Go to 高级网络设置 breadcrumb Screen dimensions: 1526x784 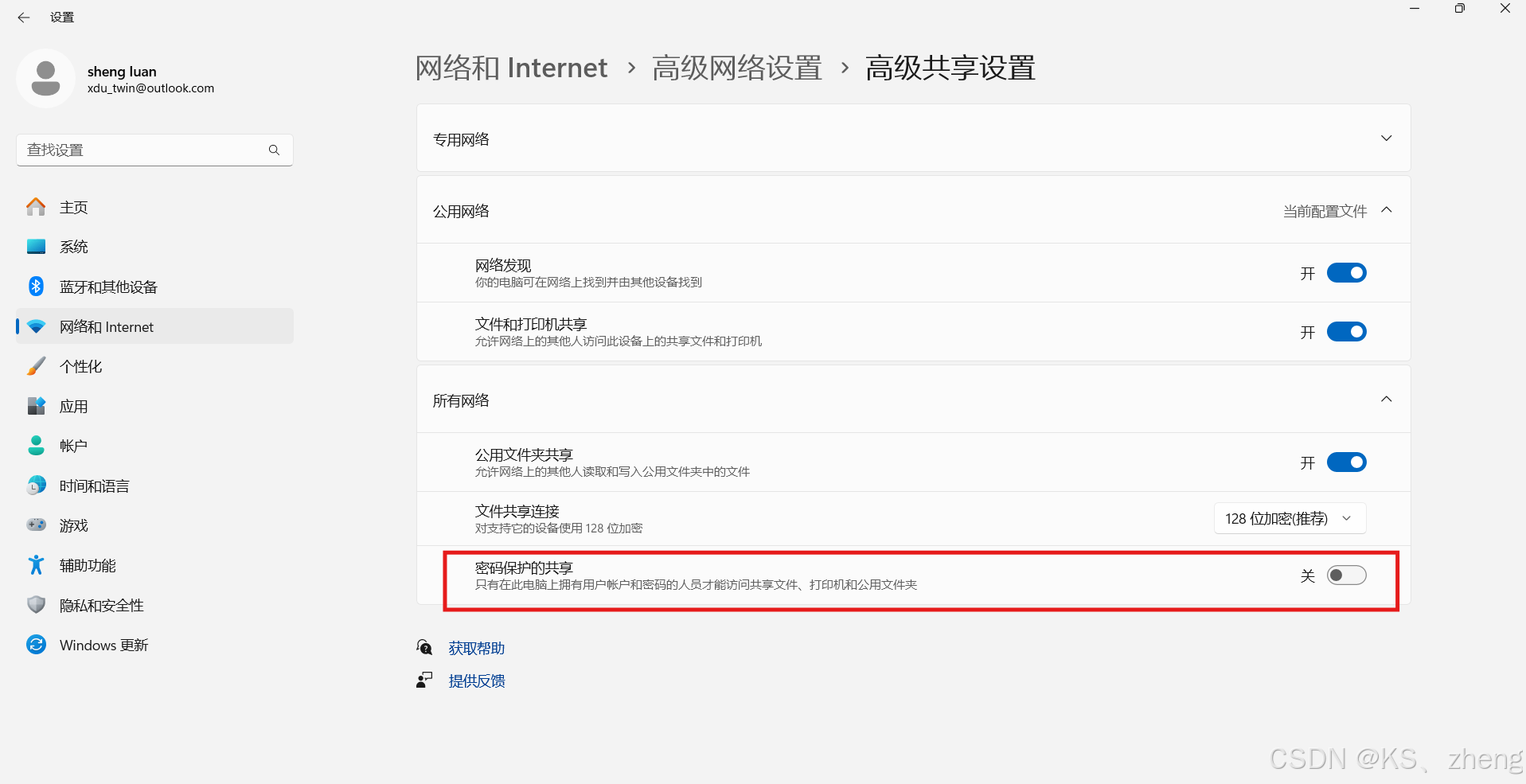click(x=737, y=68)
